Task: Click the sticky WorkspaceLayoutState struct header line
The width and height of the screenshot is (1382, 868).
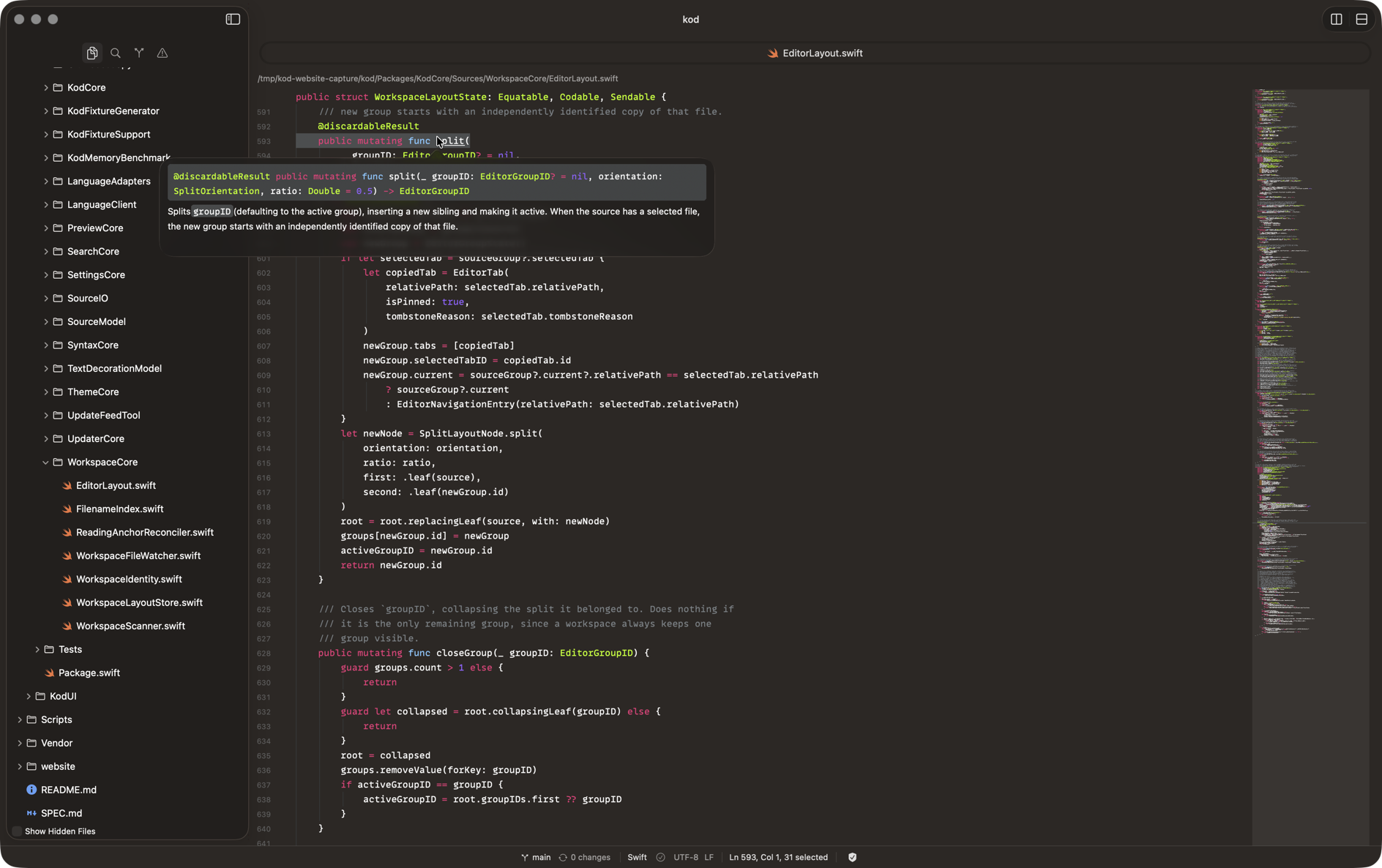Action: (x=481, y=97)
